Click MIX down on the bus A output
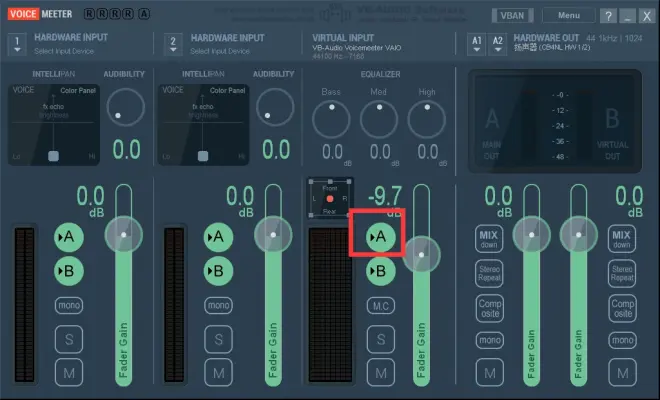 click(x=488, y=239)
